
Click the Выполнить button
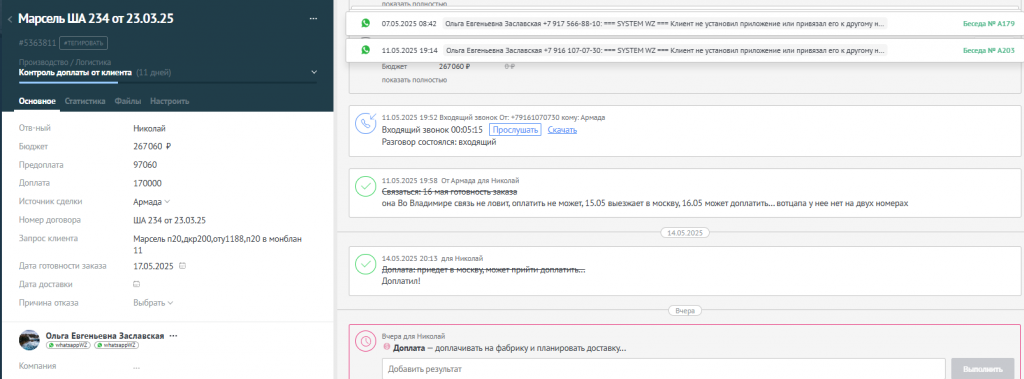coord(984,369)
